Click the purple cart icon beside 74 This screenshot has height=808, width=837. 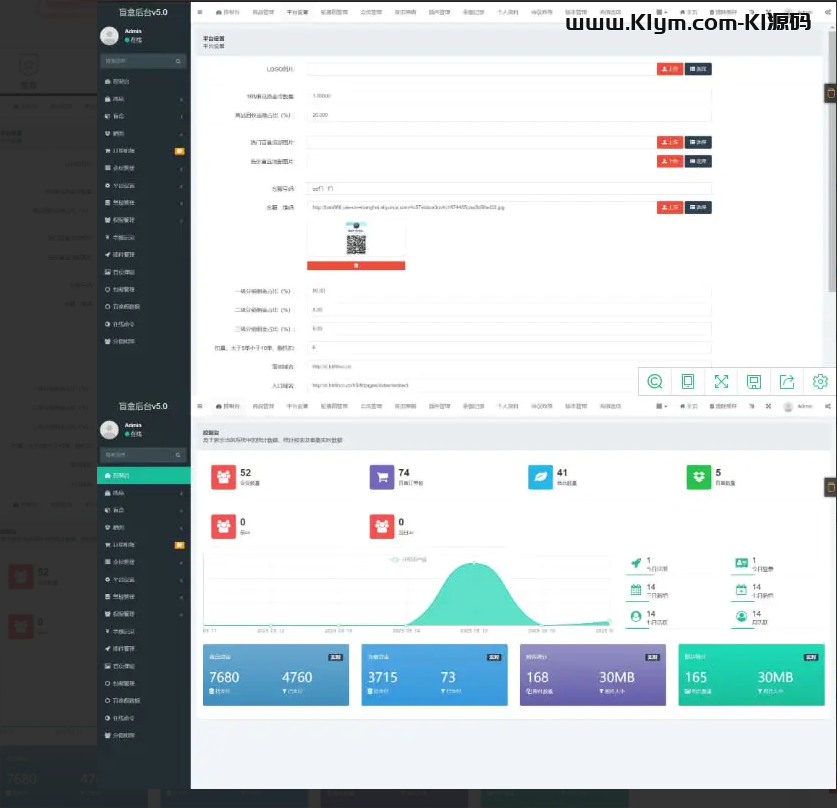(382, 477)
